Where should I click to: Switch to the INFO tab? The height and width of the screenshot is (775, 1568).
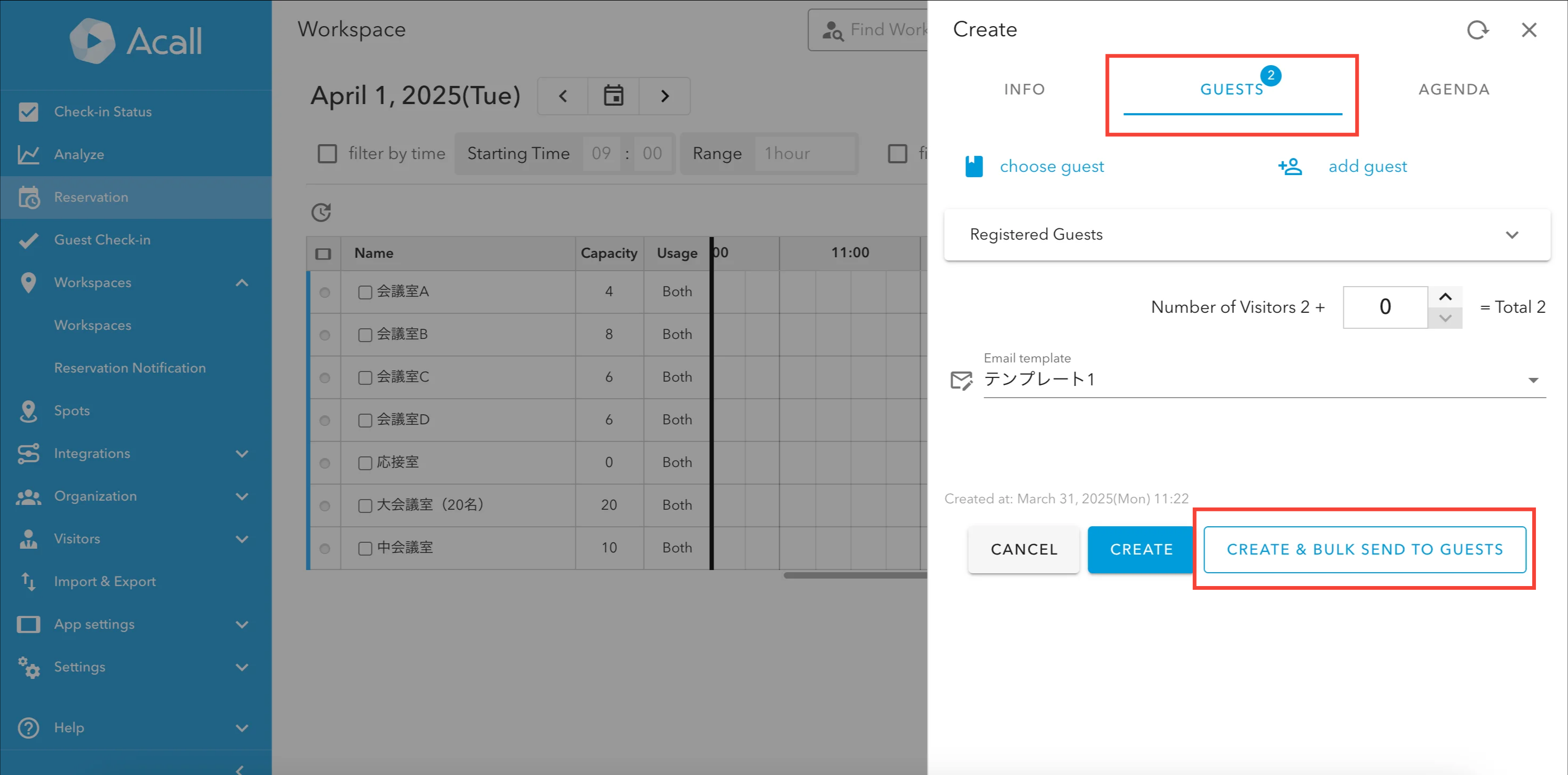click(1025, 90)
